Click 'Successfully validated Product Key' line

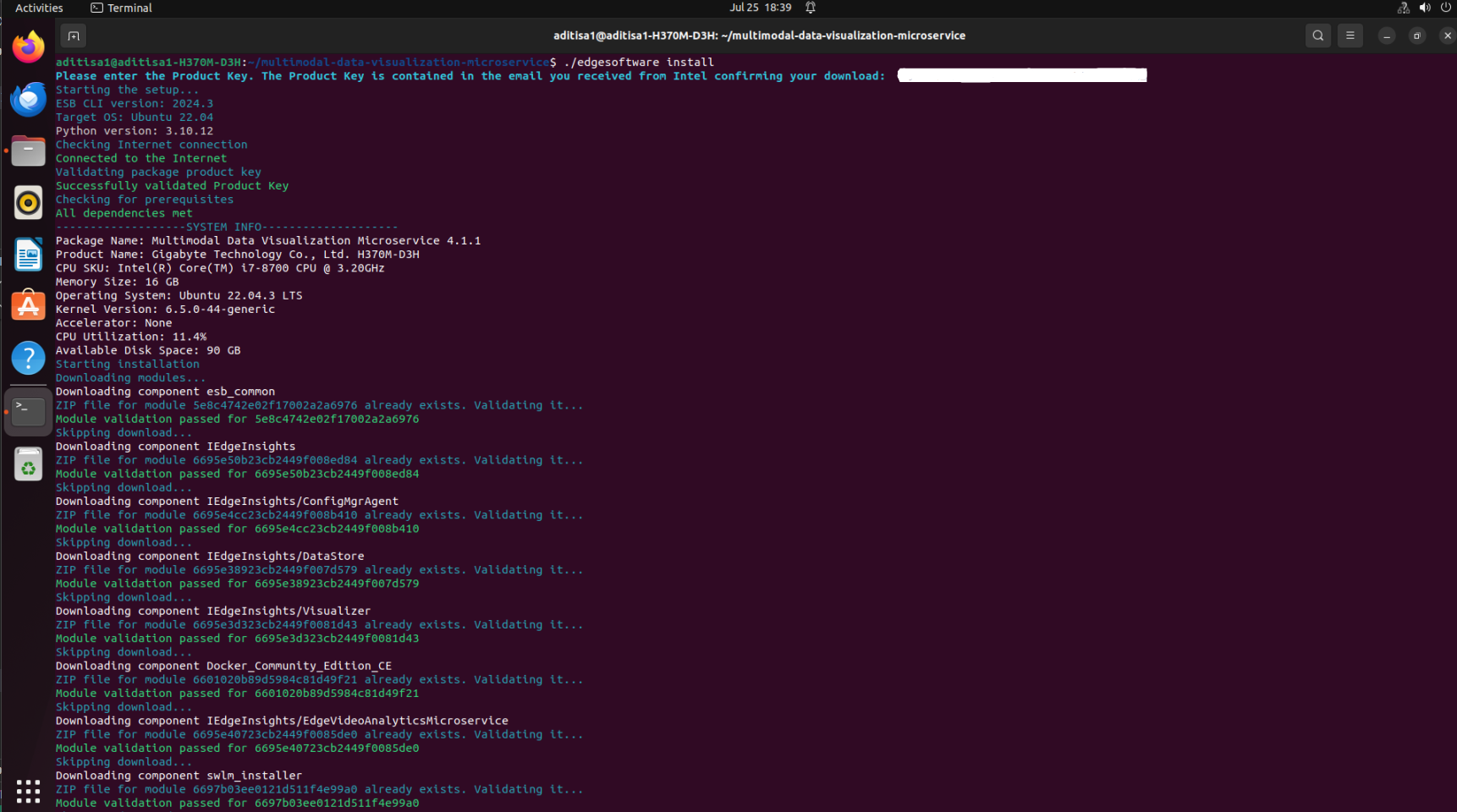173,185
